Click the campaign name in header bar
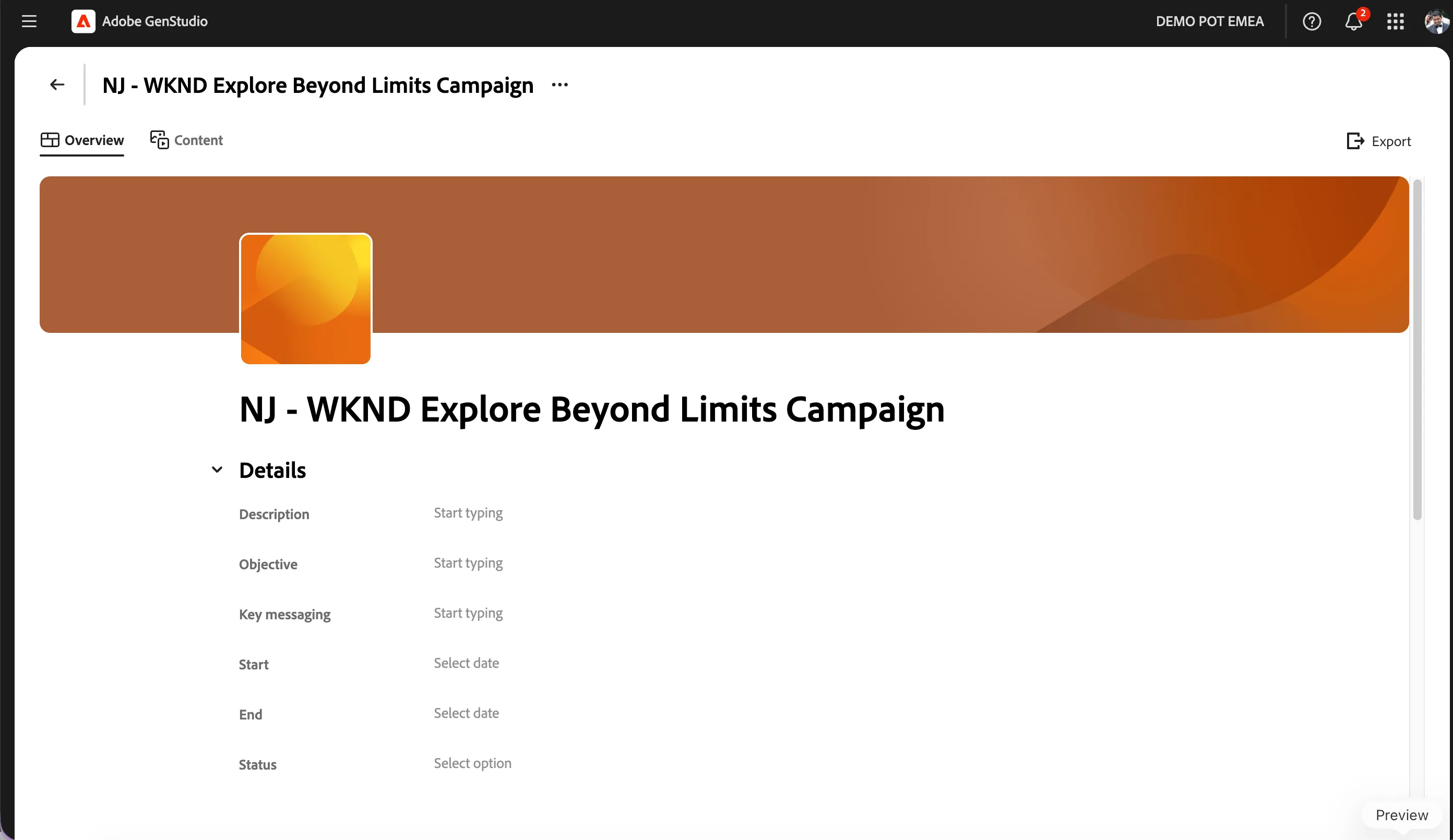 pos(318,86)
